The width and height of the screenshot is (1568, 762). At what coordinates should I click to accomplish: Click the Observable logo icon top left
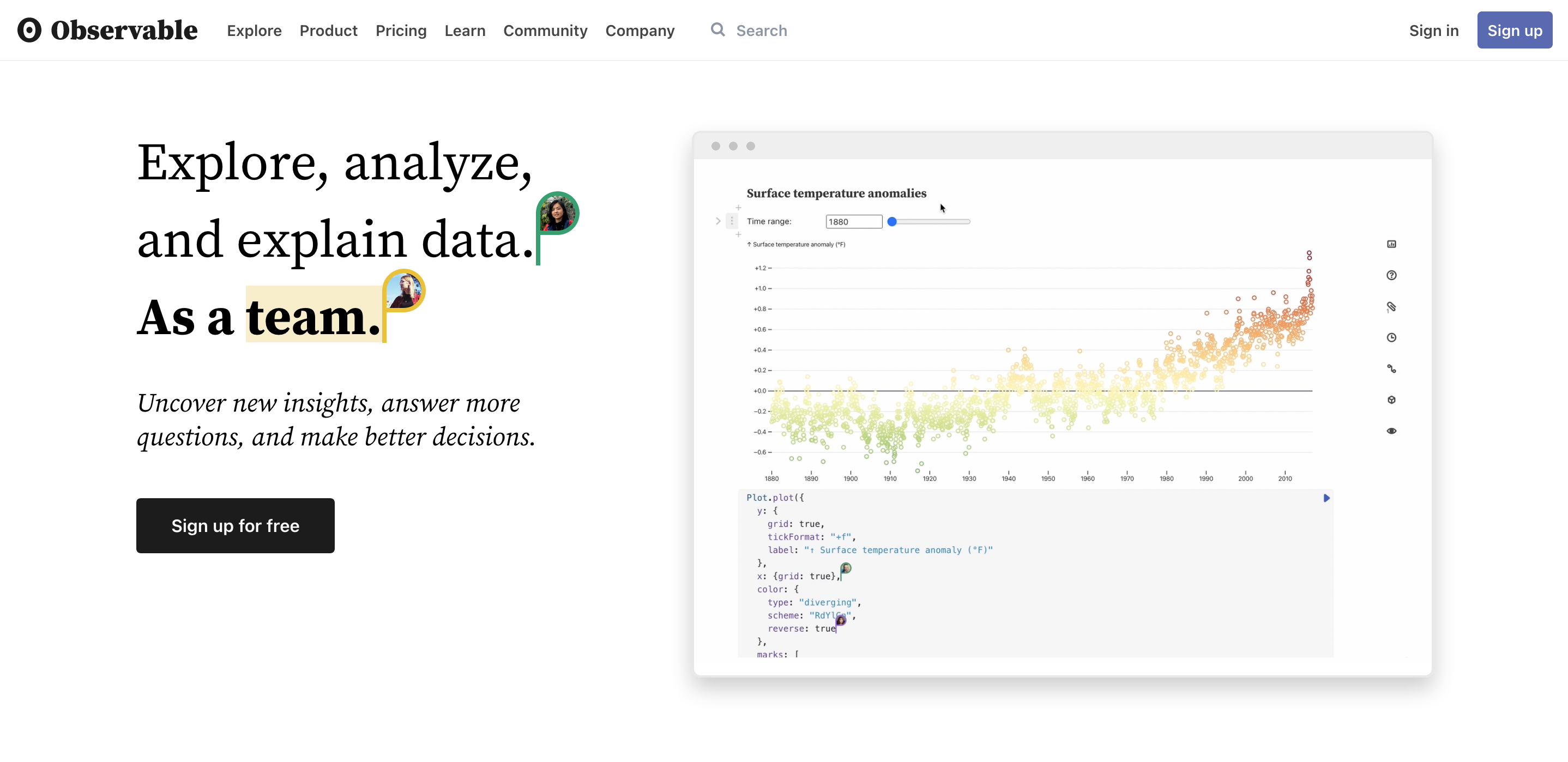28,30
